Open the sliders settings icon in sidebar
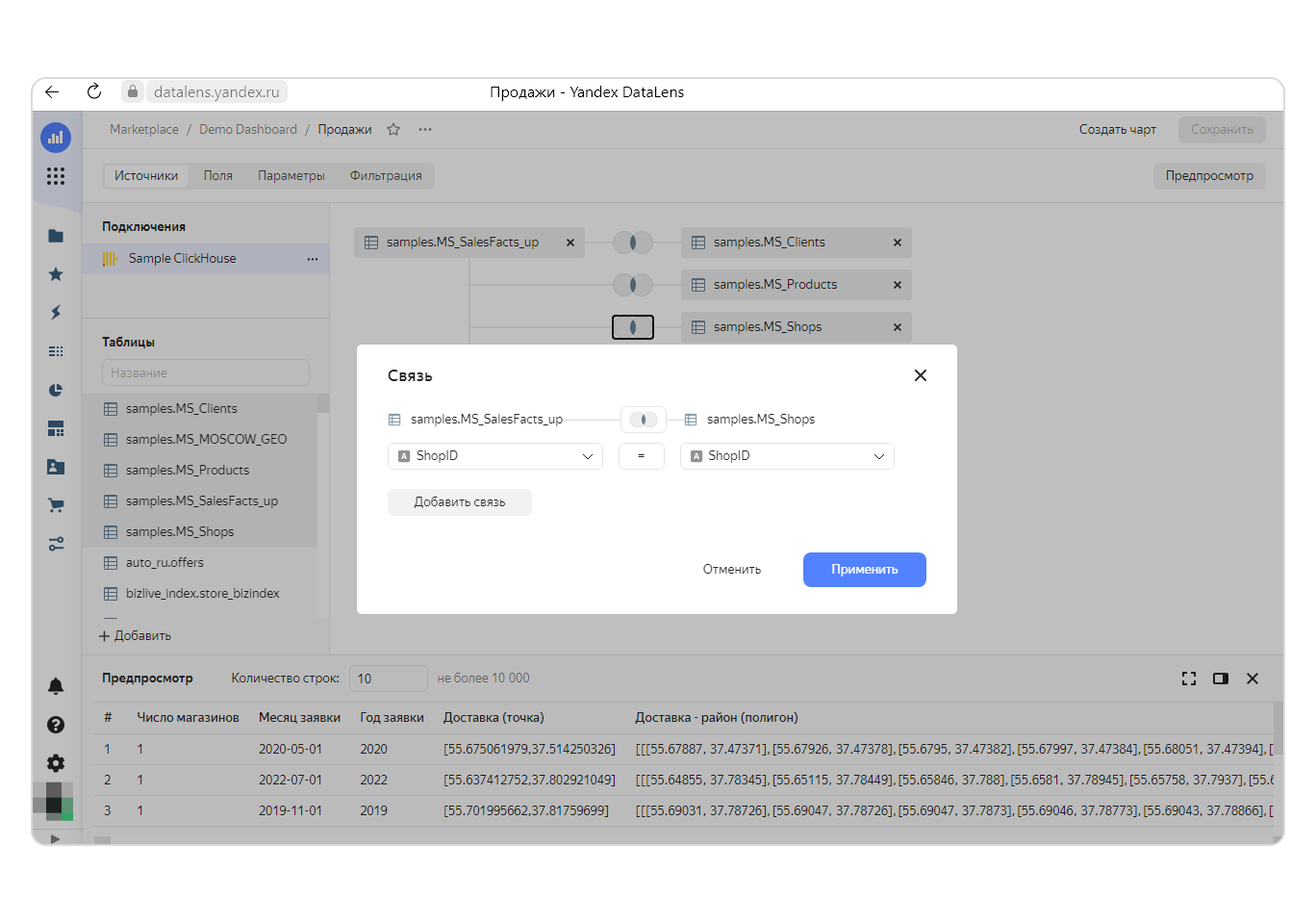This screenshot has height=923, width=1316. point(56,544)
